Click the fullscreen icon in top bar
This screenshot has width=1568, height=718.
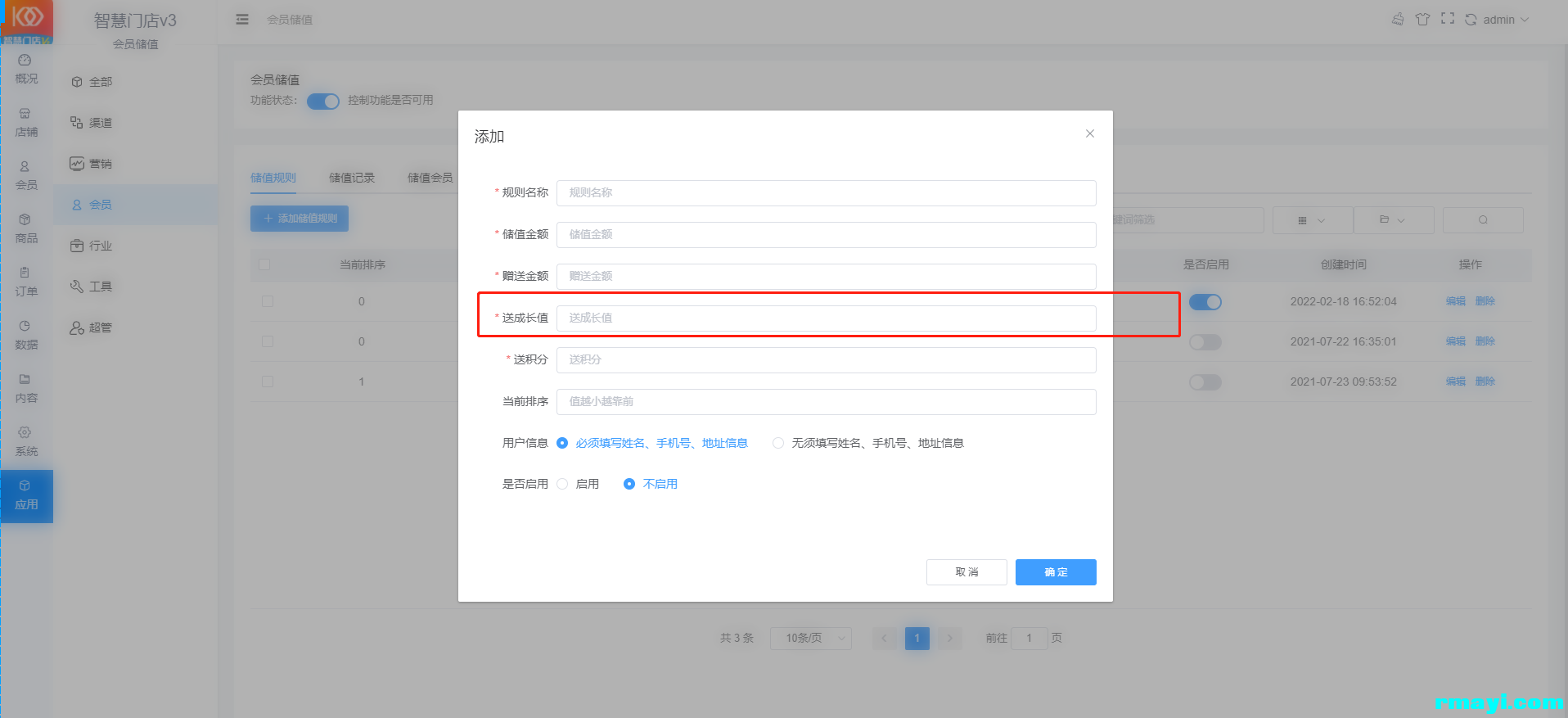coord(1448,19)
